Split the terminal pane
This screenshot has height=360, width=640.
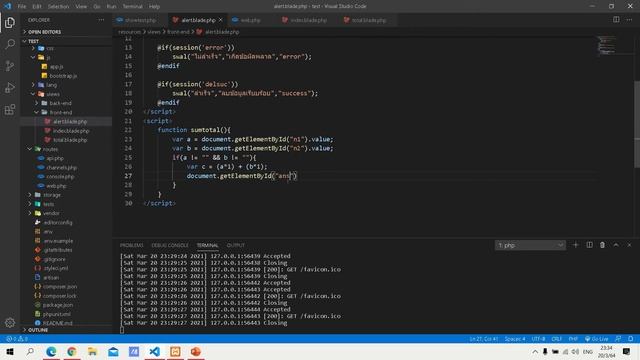pos(589,245)
